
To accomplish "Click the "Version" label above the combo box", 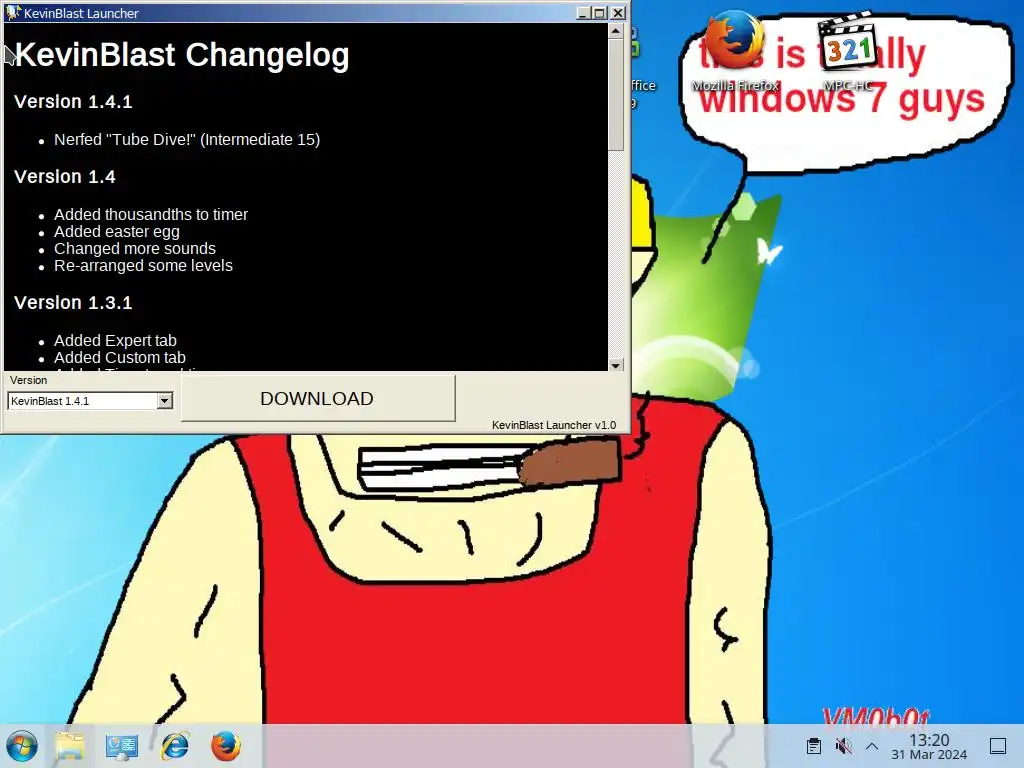I will 28,380.
